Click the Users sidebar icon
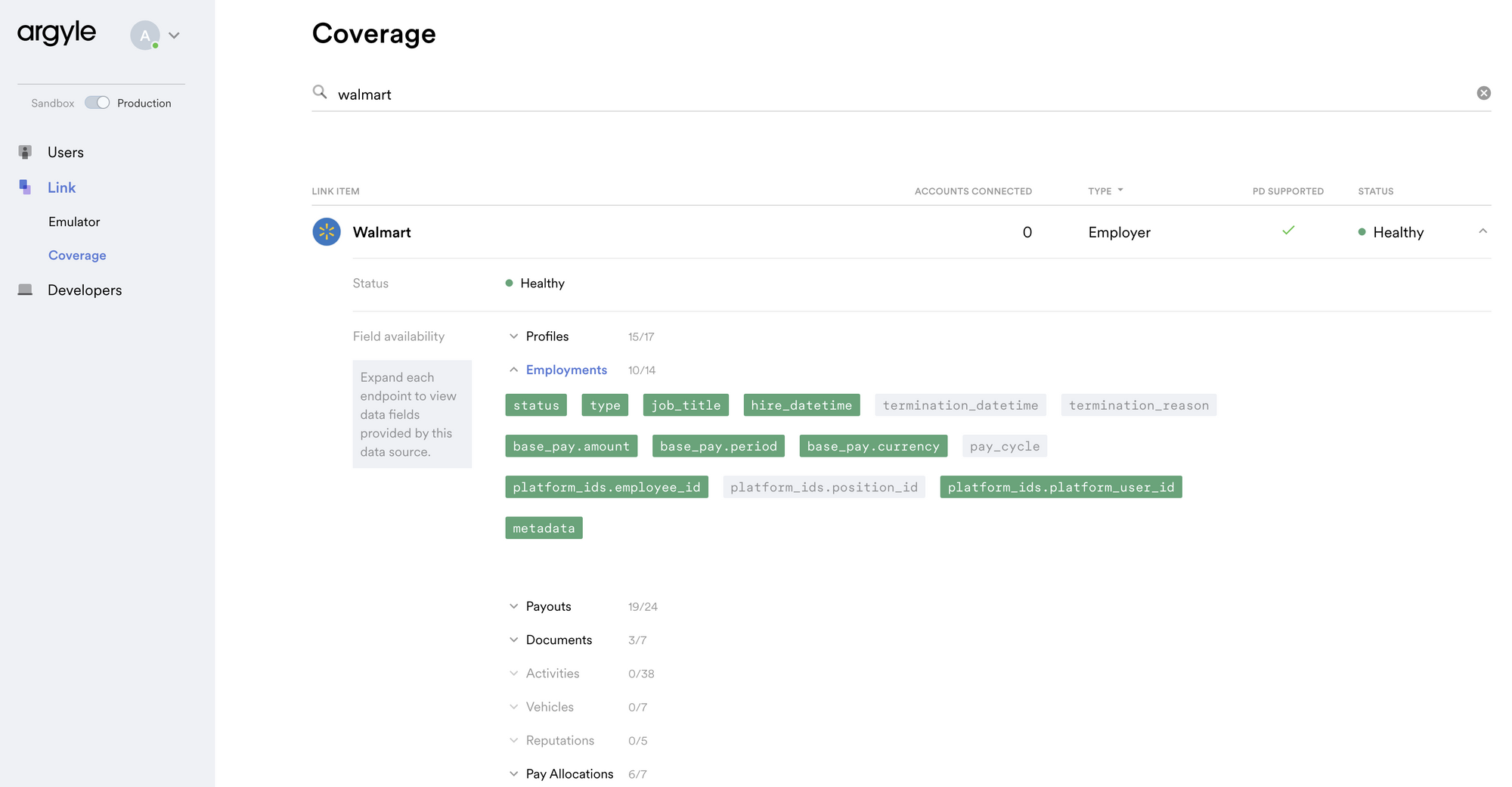Image resolution: width=1512 pixels, height=787 pixels. coord(25,152)
